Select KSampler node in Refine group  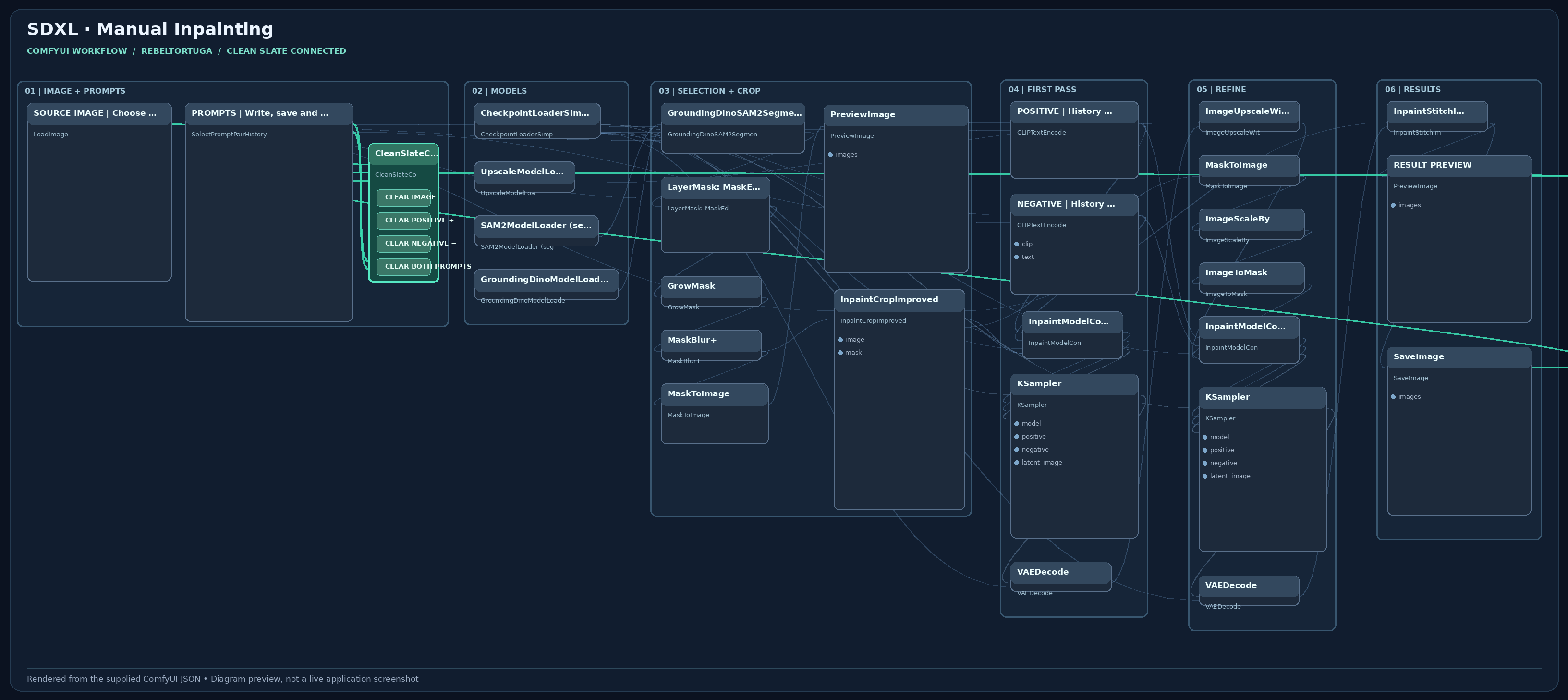1263,469
